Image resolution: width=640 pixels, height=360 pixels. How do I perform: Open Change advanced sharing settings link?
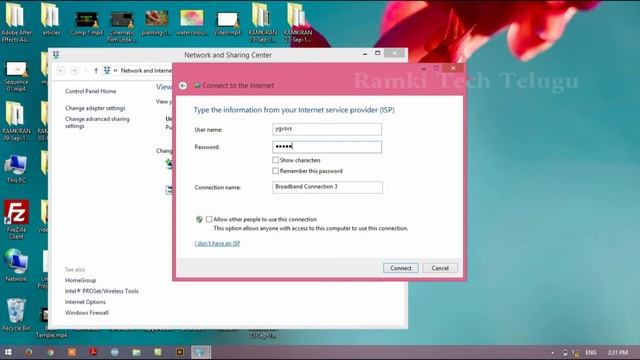pos(97,122)
